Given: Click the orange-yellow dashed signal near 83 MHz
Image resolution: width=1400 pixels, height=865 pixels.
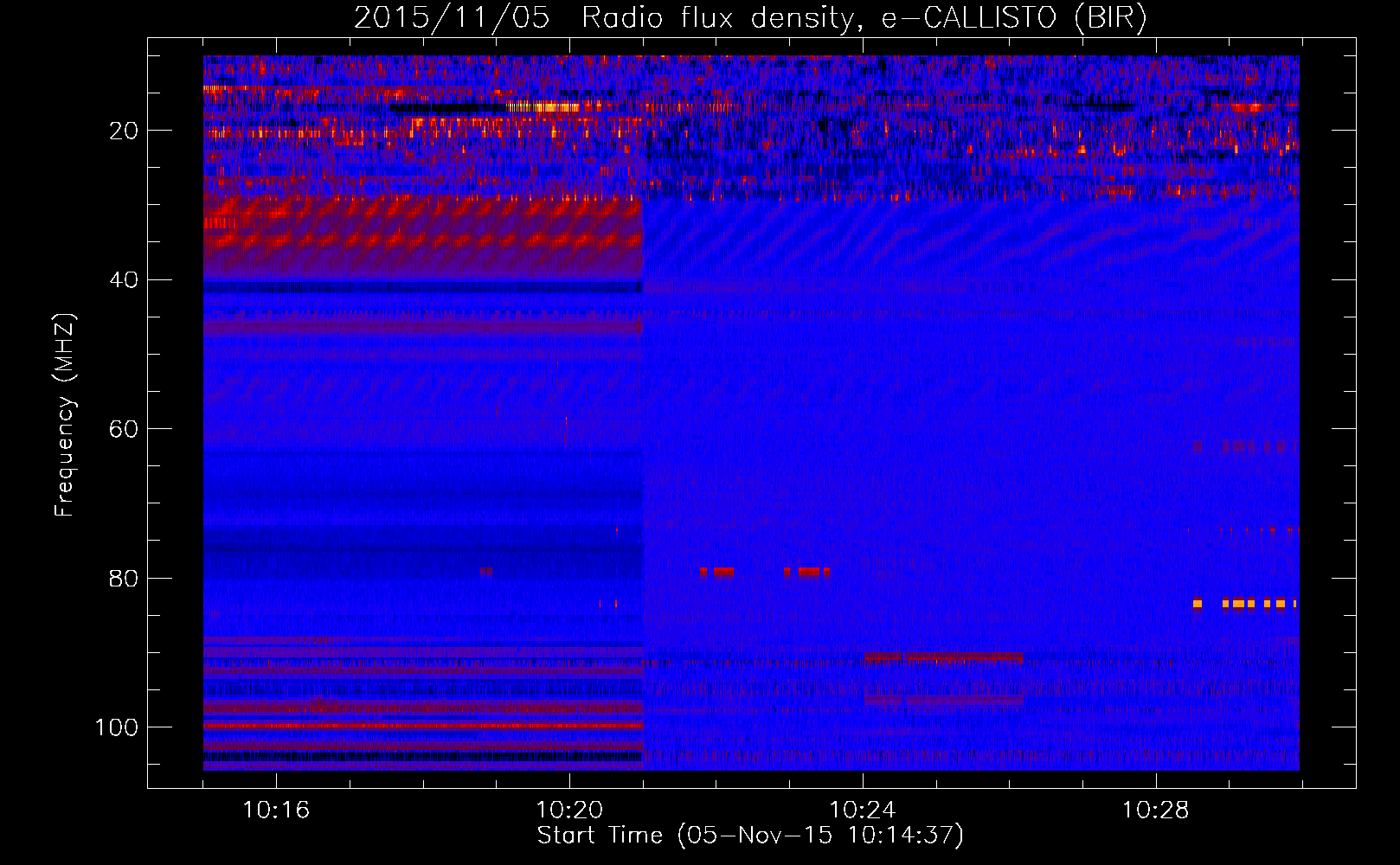Looking at the screenshot, I should 1244,603.
